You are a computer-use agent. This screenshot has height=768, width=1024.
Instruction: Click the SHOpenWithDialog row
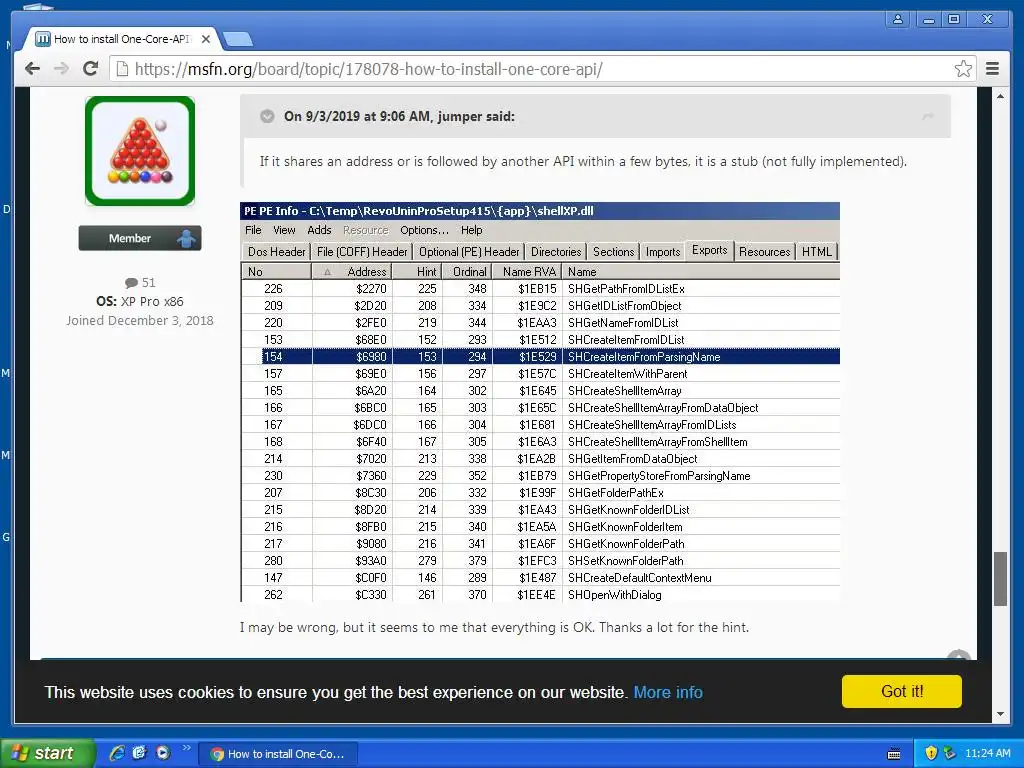pyautogui.click(x=540, y=594)
